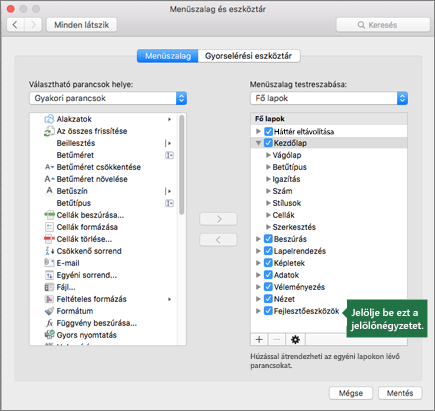
Task: Open the Alakzatok submenu arrow
Action: pos(169,119)
